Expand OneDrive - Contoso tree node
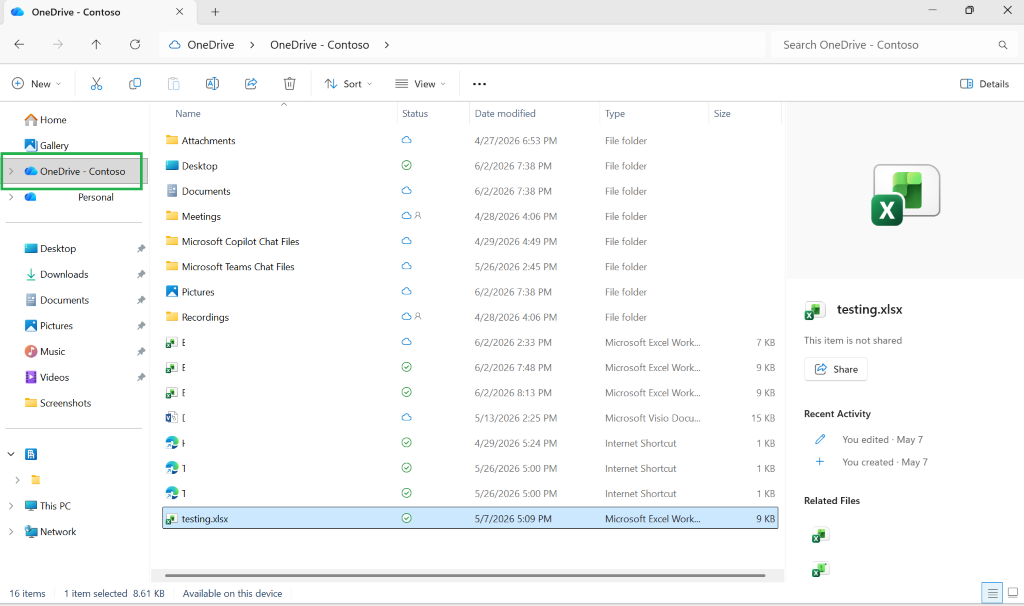The height and width of the screenshot is (606, 1024). tap(11, 171)
